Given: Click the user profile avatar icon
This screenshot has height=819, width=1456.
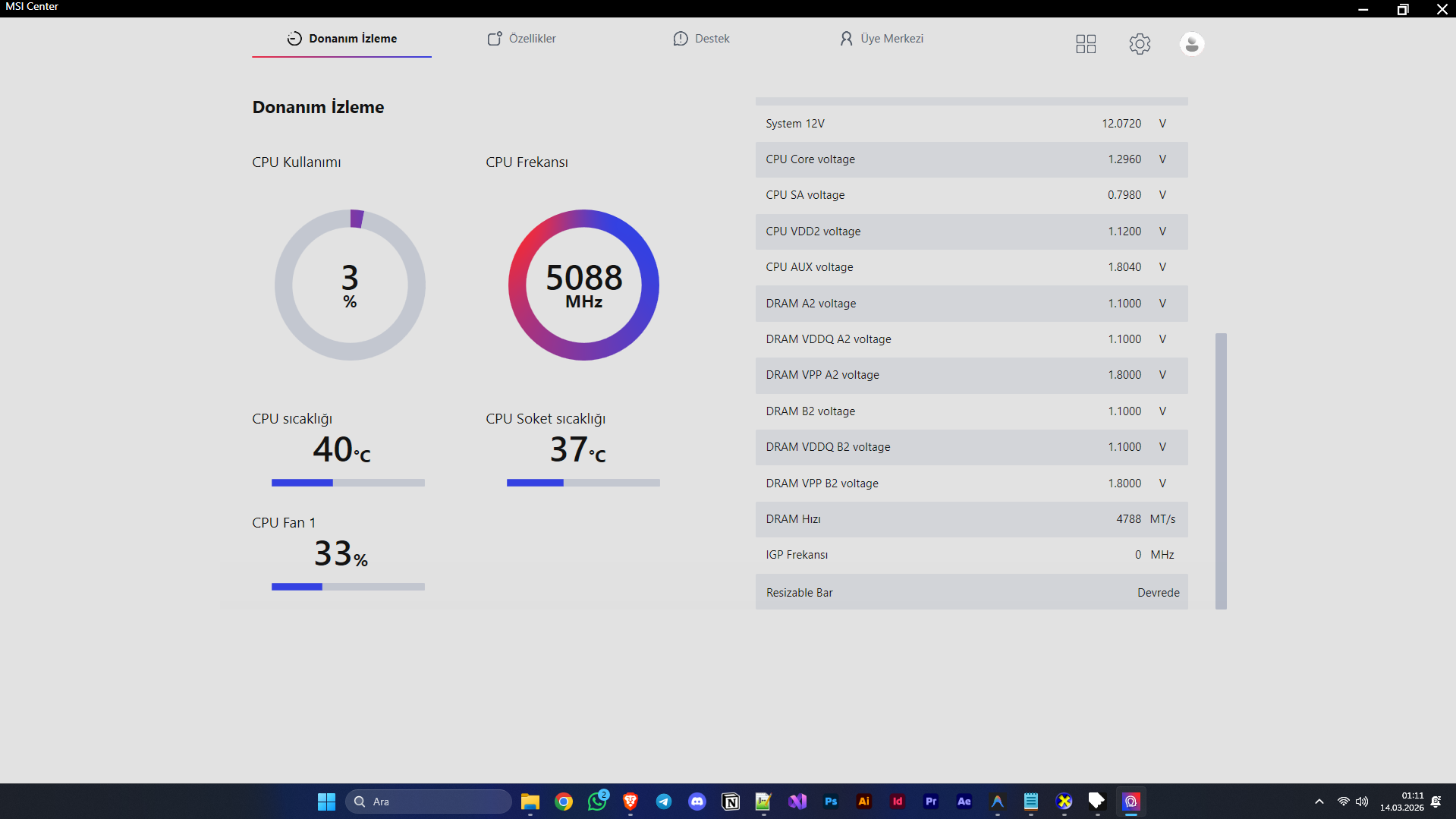Looking at the screenshot, I should [x=1192, y=44].
